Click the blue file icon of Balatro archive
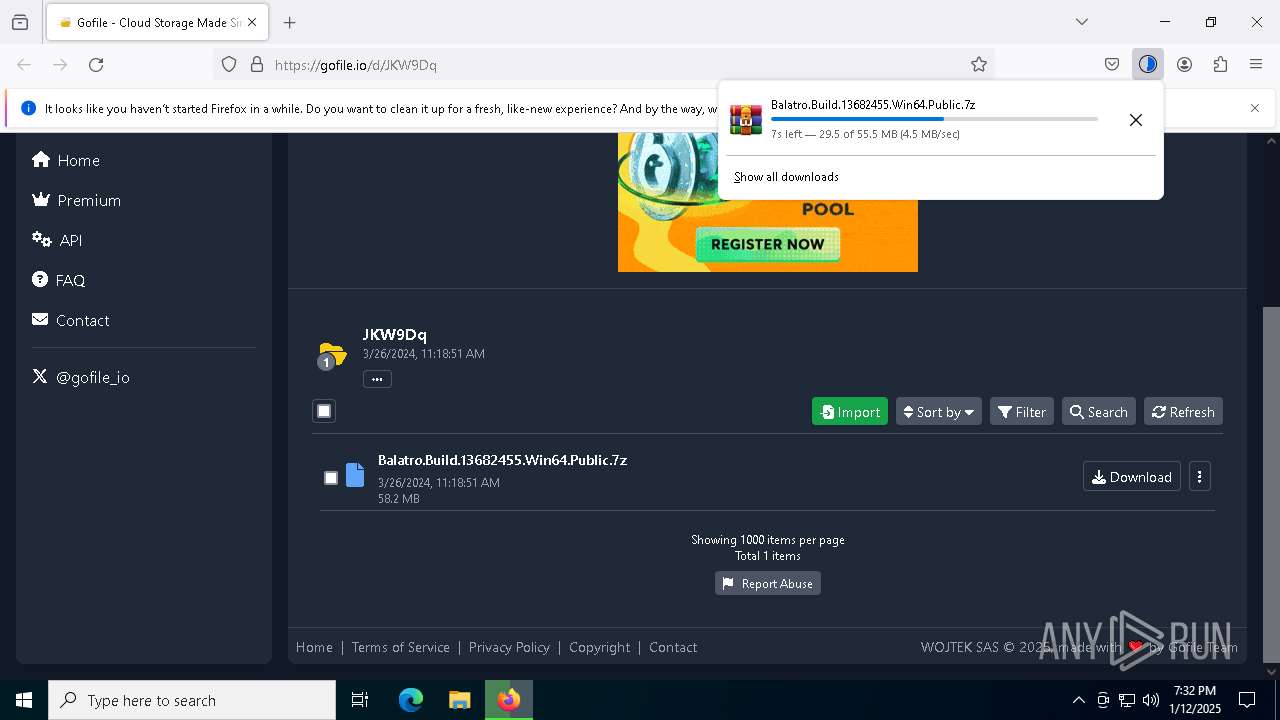1280x720 pixels. 355,475
